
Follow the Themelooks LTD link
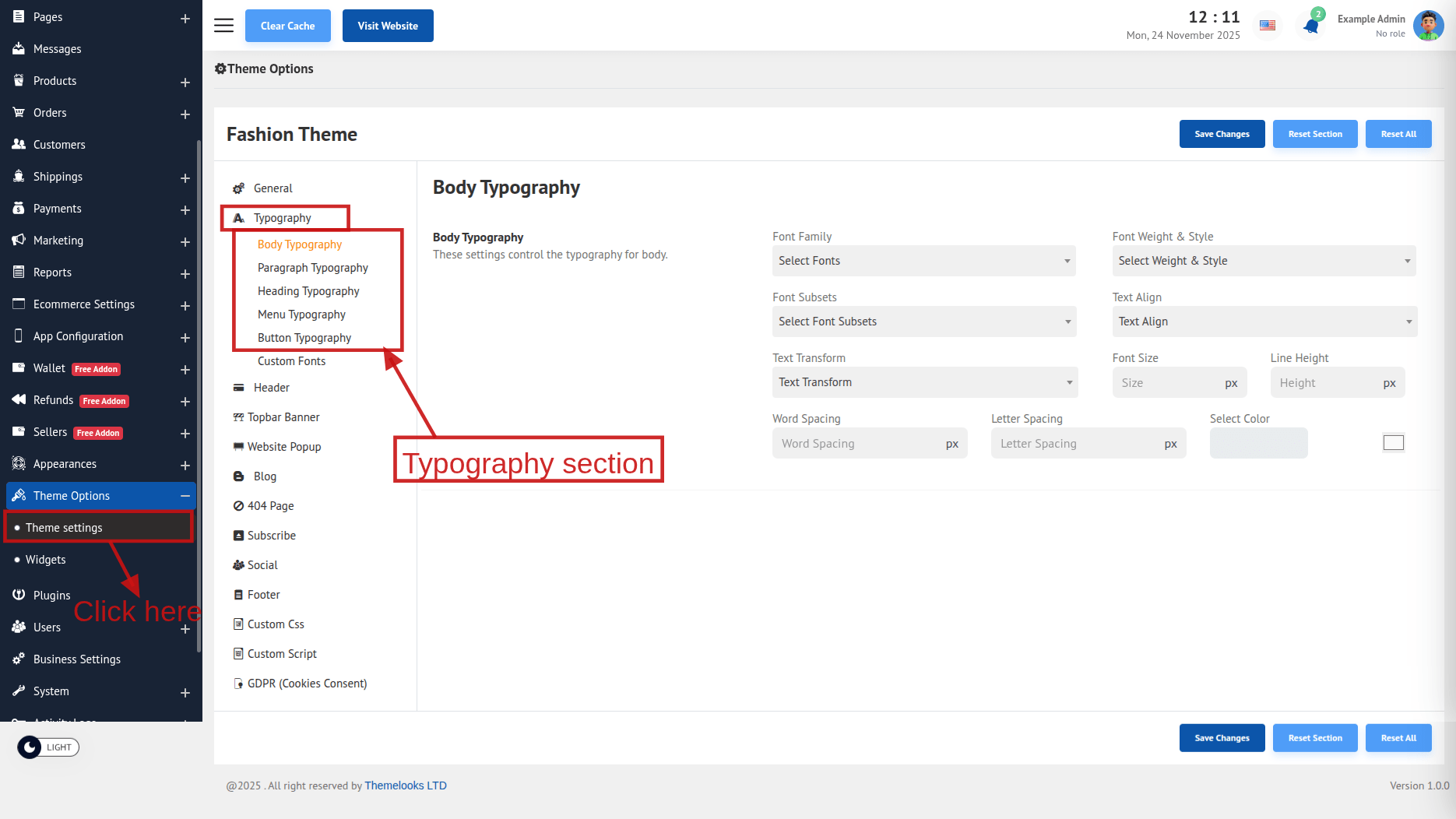pos(406,786)
